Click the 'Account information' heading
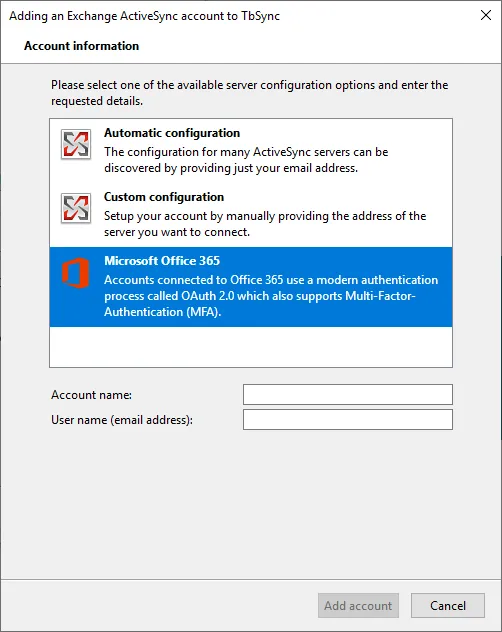The image size is (502, 632). point(81,46)
